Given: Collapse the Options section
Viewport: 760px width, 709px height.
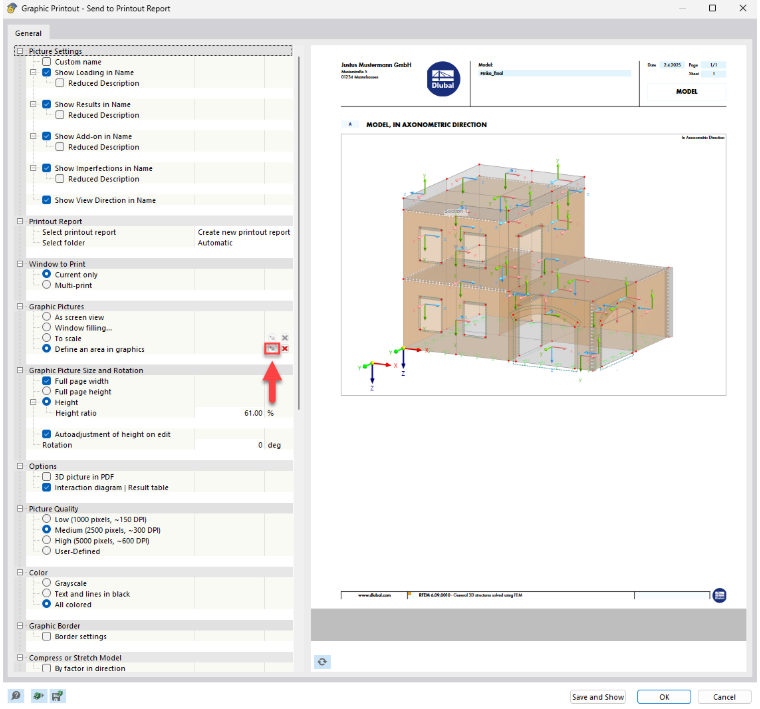Looking at the screenshot, I should pos(20,466).
